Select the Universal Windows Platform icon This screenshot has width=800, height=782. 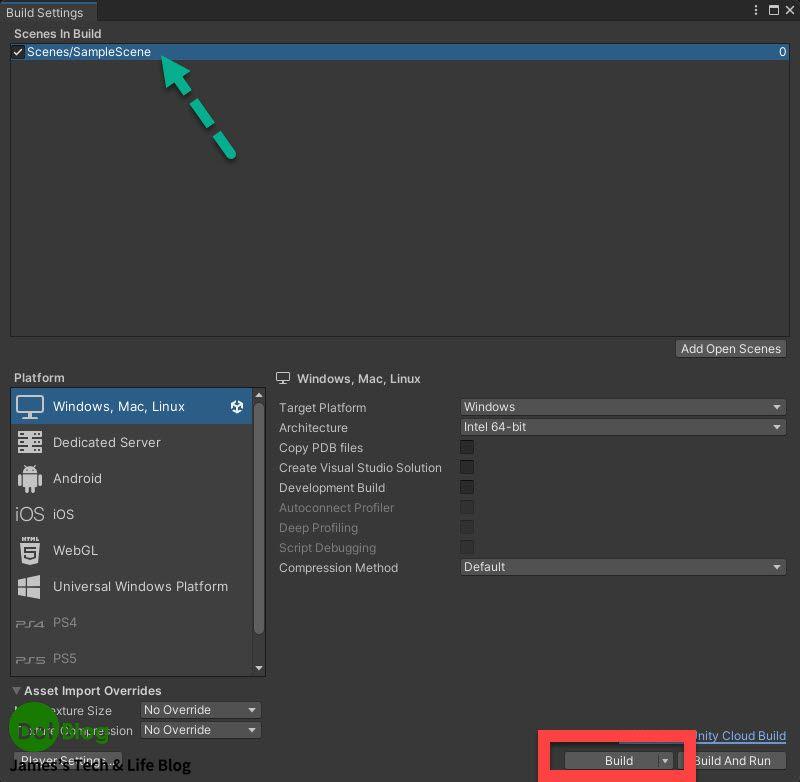click(30, 586)
